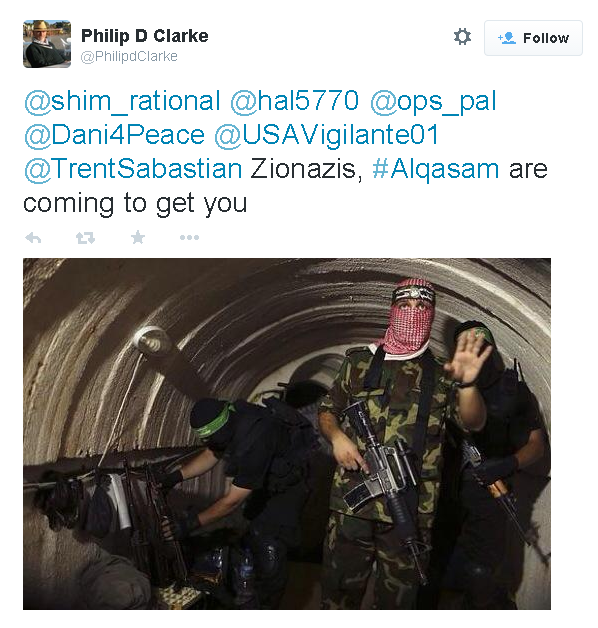Enlarge the attached tunnel photo
This screenshot has width=598, height=628.
pyautogui.click(x=287, y=434)
